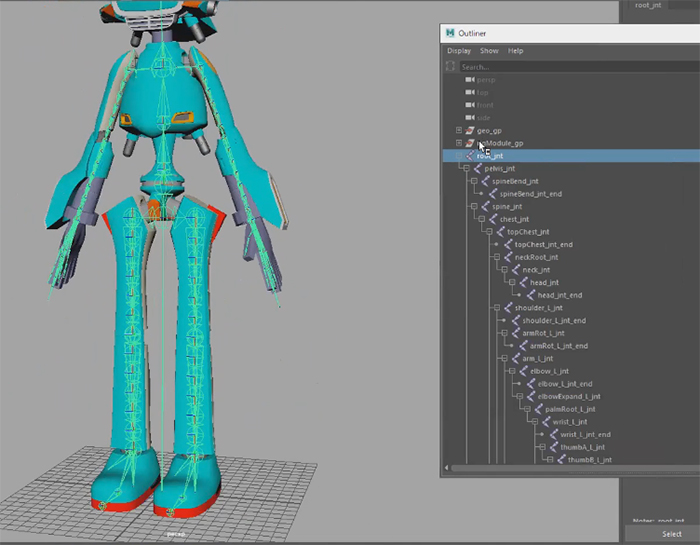
Task: Click the geo_gp group node icon
Action: [x=470, y=130]
